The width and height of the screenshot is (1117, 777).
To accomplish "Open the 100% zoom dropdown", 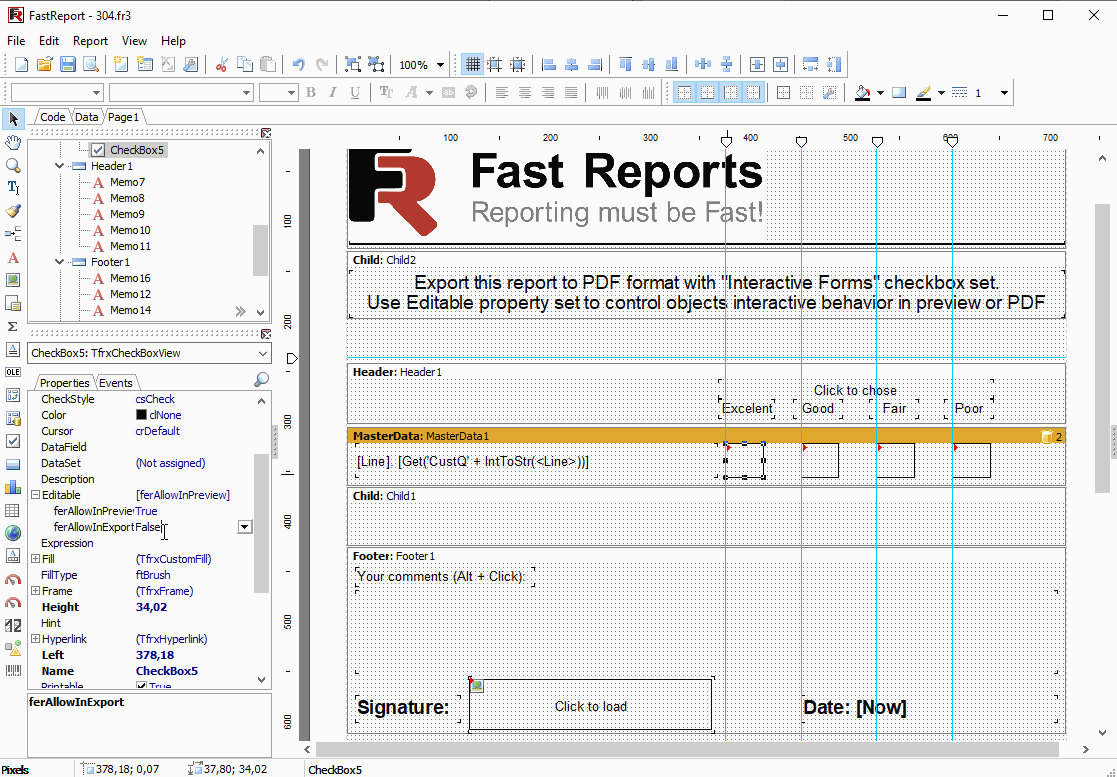I will (x=440, y=65).
